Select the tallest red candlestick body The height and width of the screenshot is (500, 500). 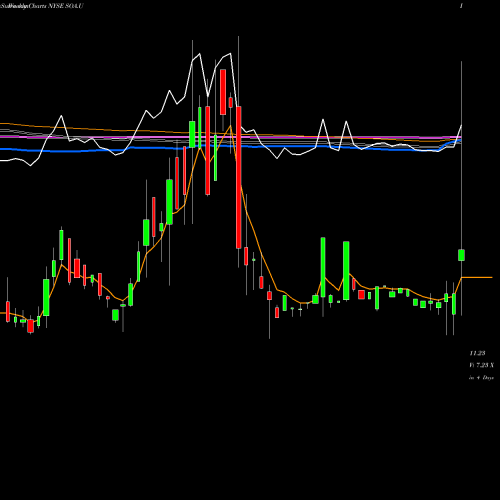coord(239,177)
